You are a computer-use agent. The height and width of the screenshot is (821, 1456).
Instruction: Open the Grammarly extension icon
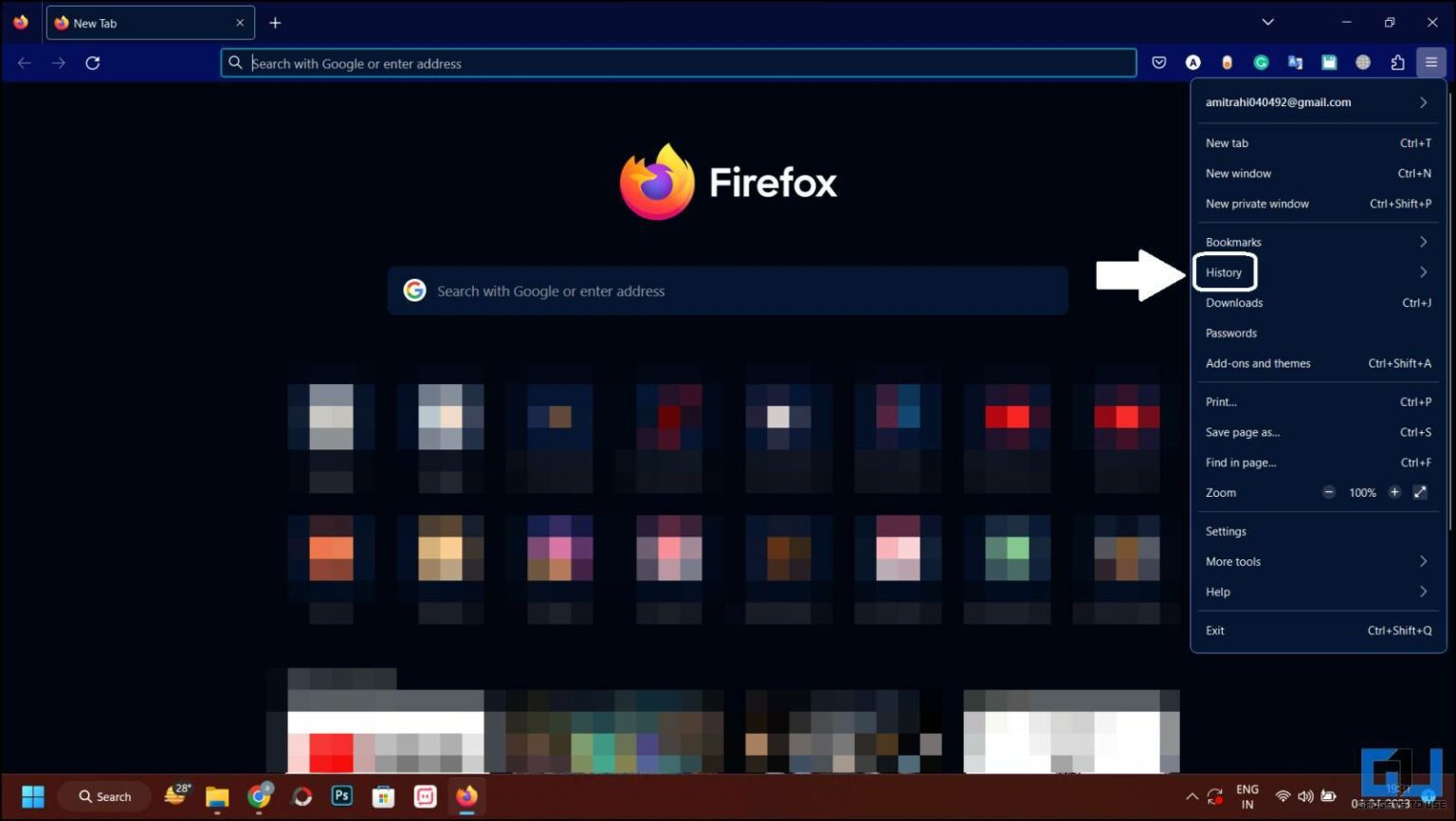click(x=1261, y=63)
